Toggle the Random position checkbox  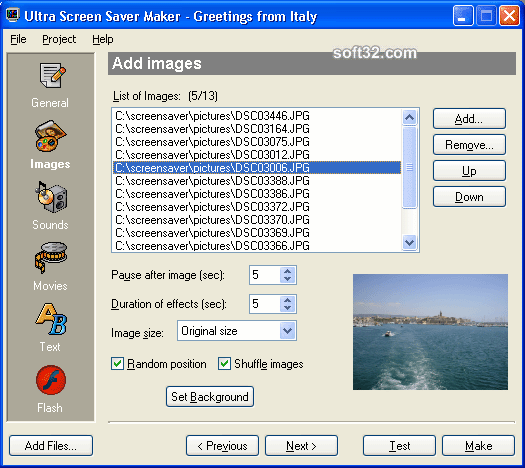pos(118,364)
